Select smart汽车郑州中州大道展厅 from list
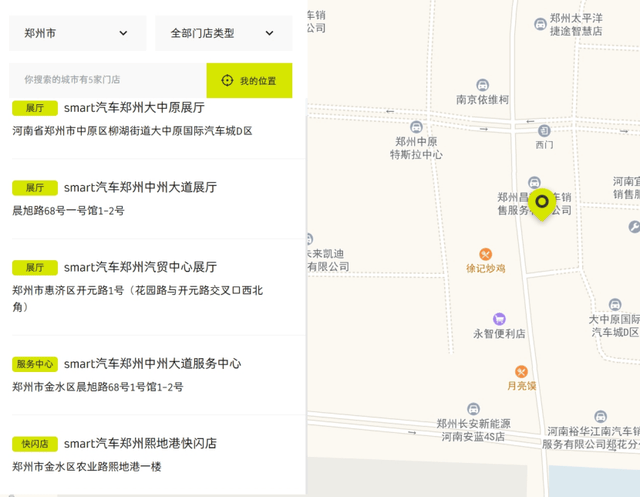This screenshot has height=497, width=640. coord(140,187)
